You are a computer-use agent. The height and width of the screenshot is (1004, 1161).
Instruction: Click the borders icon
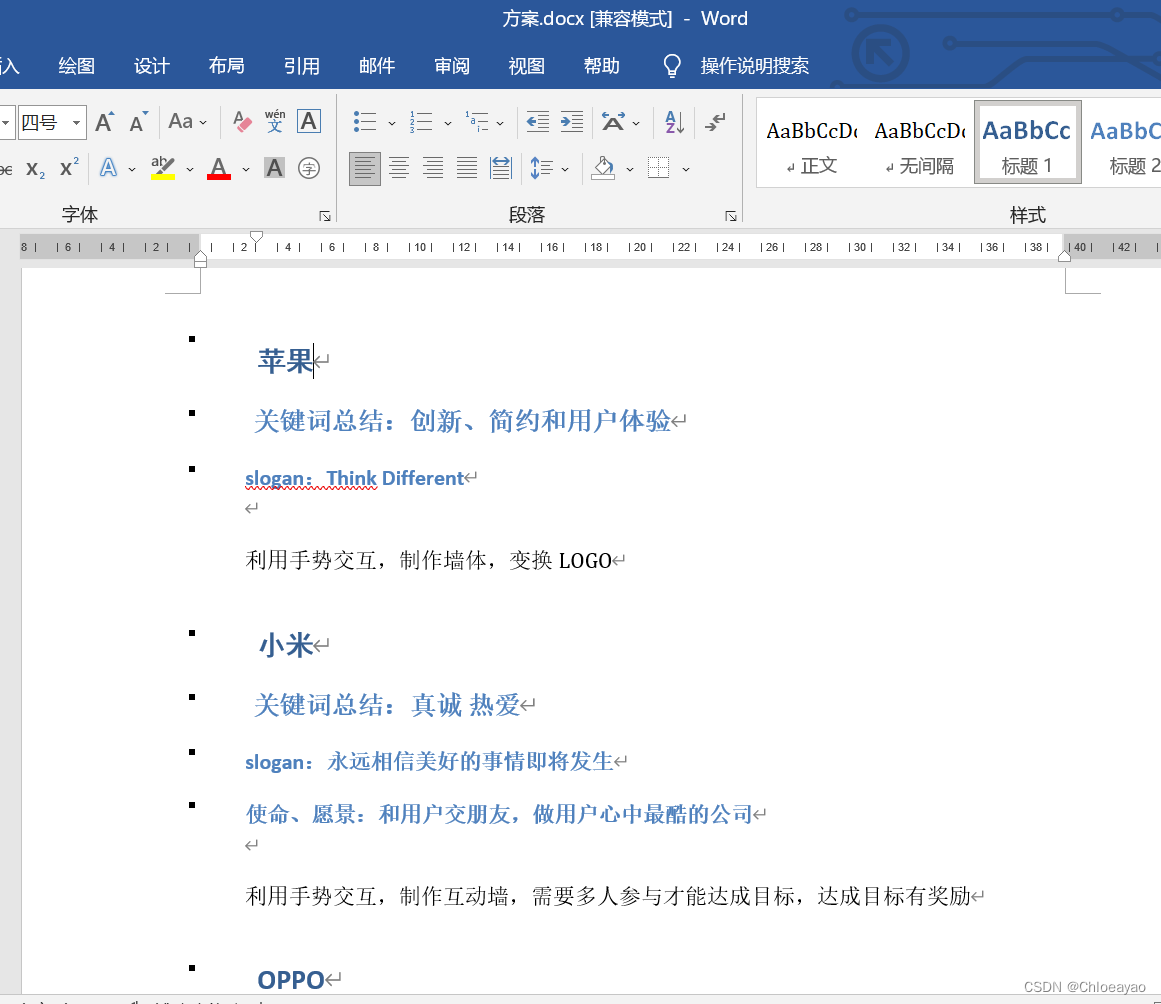coord(658,168)
